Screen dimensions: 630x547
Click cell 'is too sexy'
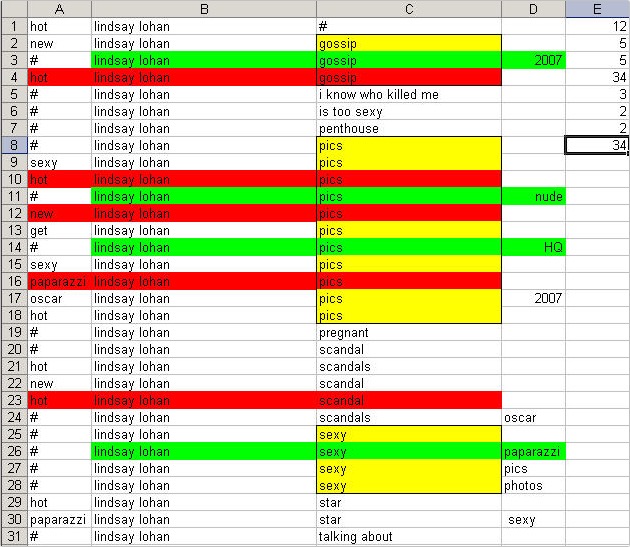coord(409,111)
